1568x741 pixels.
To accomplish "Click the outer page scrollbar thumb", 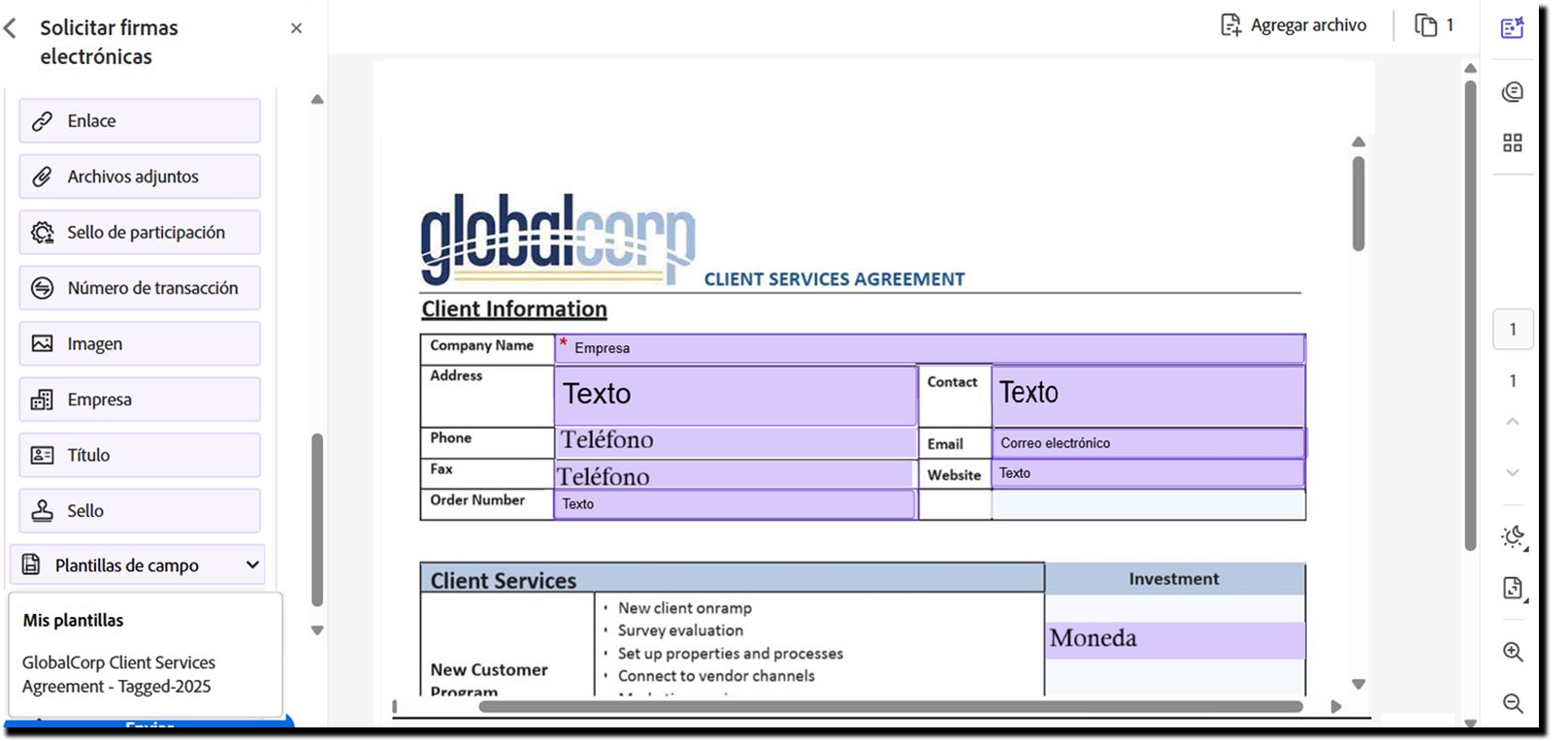I will tap(1470, 315).
